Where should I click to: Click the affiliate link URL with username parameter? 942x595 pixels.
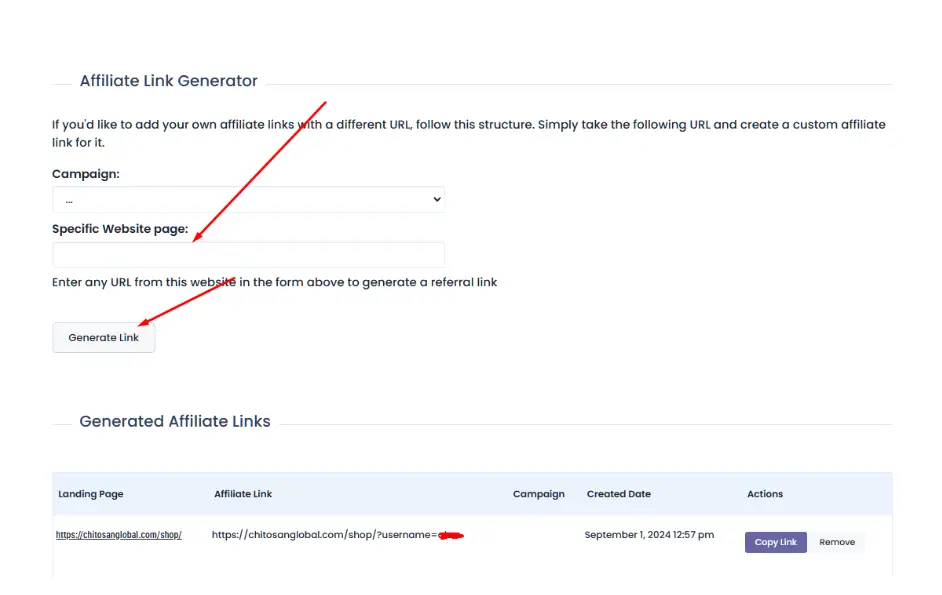point(324,535)
